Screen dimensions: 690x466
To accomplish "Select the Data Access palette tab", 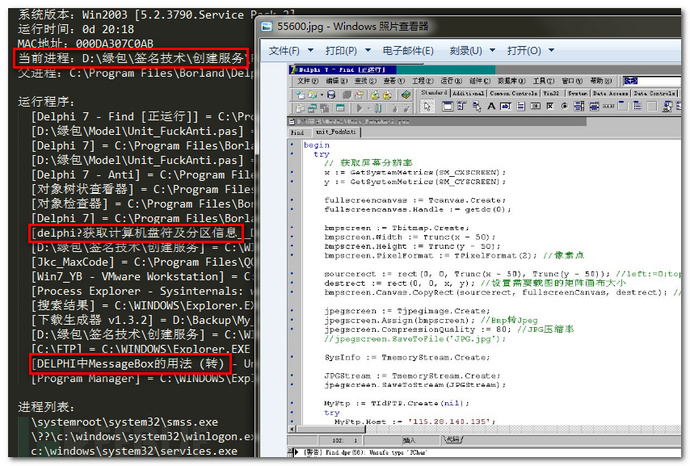I will [x=610, y=93].
